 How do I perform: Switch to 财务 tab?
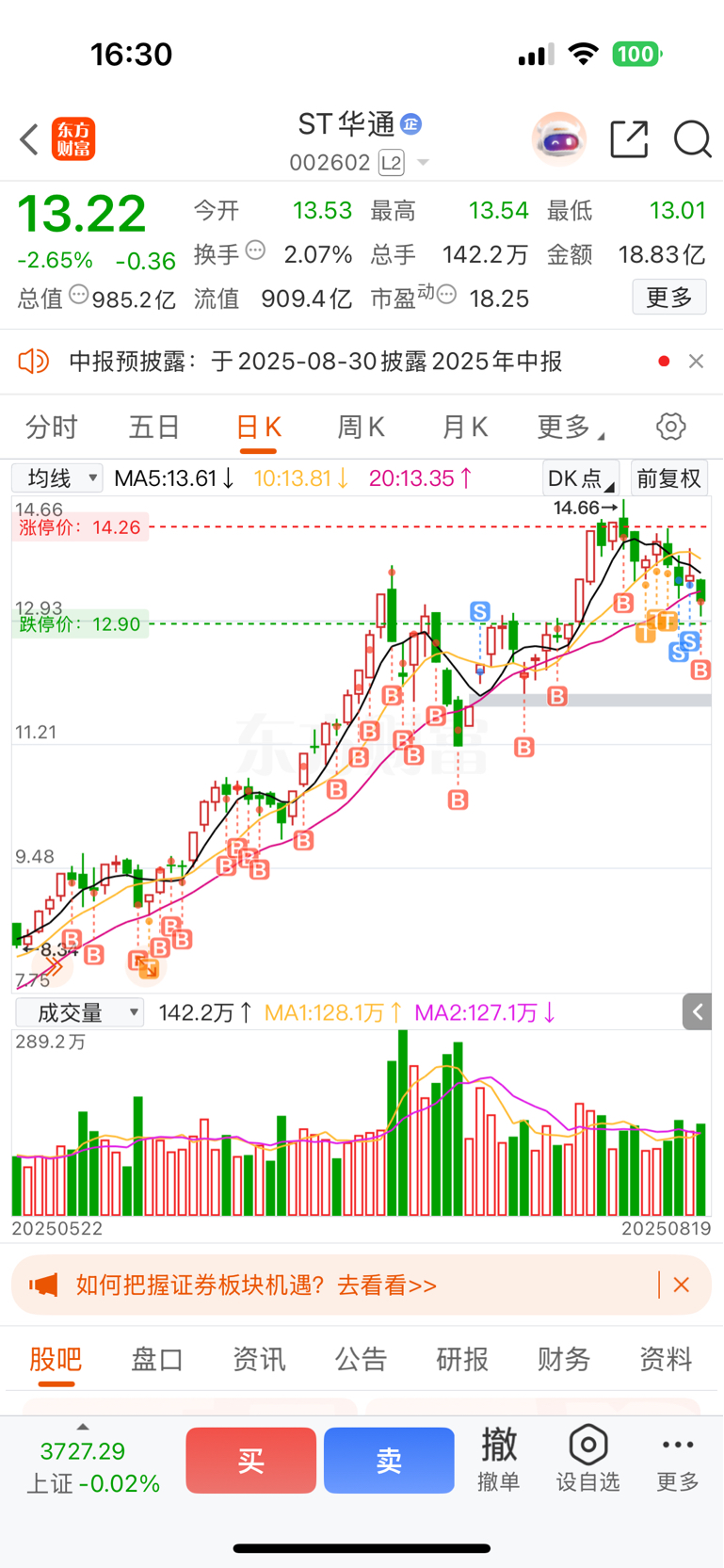tap(564, 1359)
